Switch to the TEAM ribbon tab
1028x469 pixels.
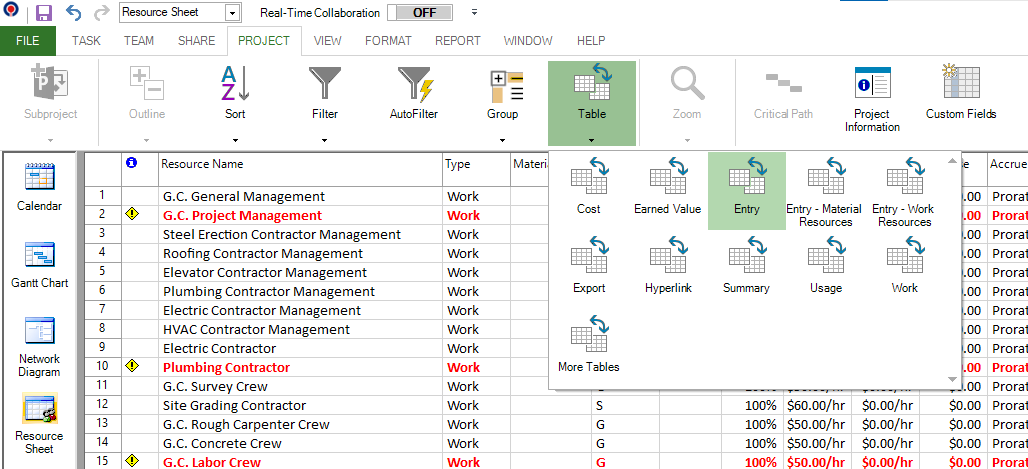(139, 41)
